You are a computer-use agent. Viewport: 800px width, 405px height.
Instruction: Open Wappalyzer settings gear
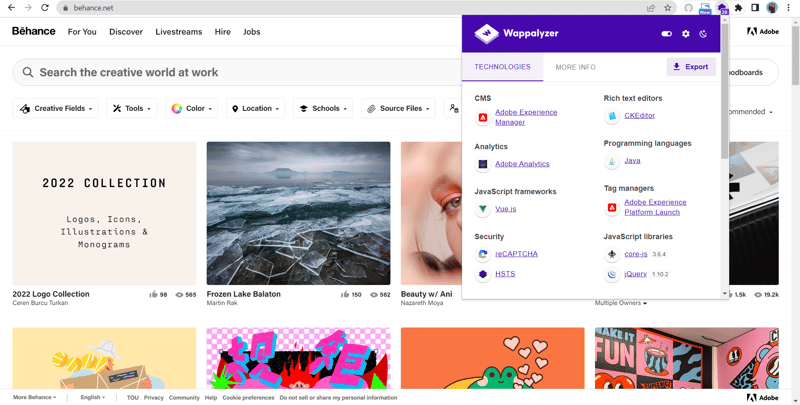coord(686,34)
